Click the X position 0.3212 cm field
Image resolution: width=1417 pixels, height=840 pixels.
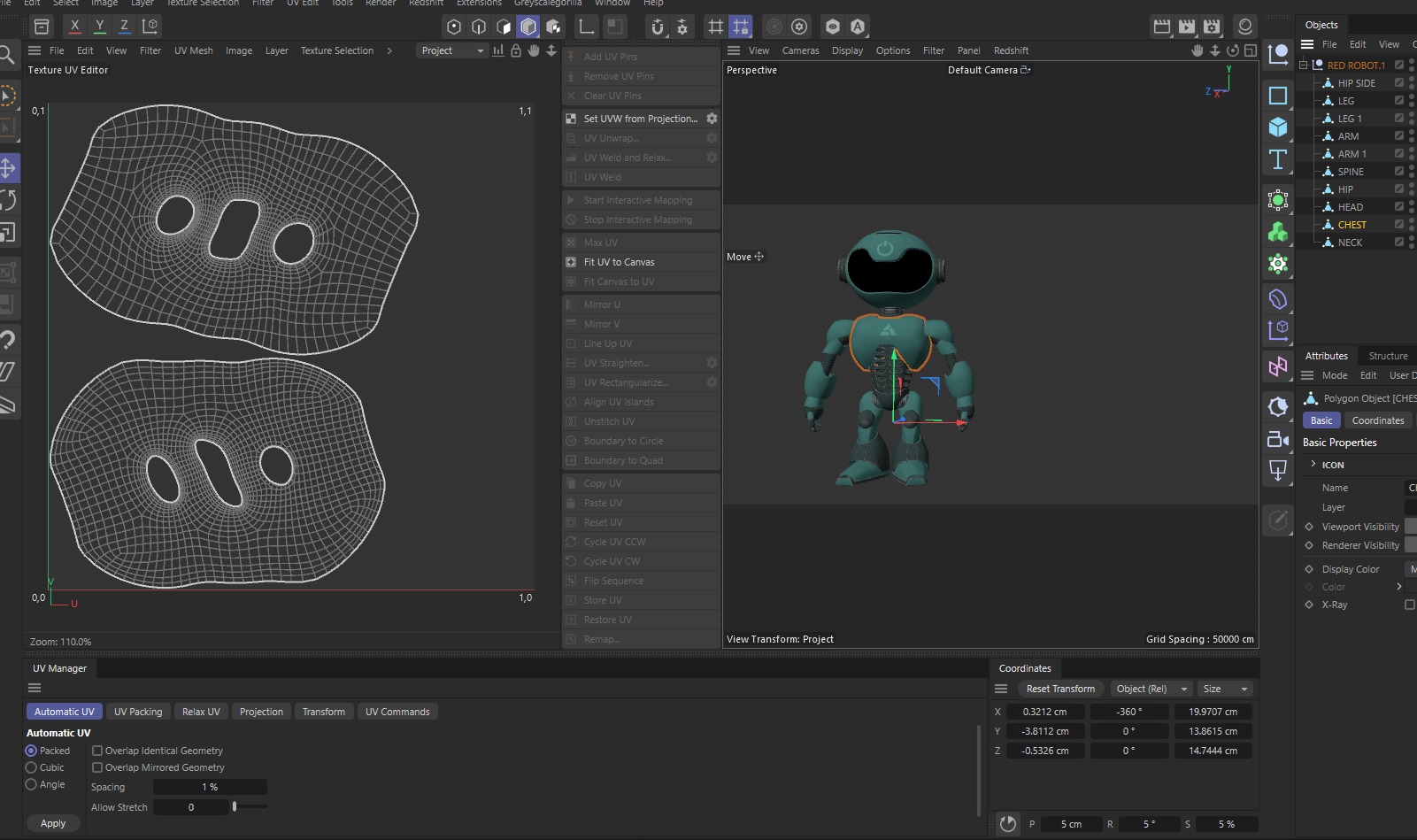pos(1044,712)
